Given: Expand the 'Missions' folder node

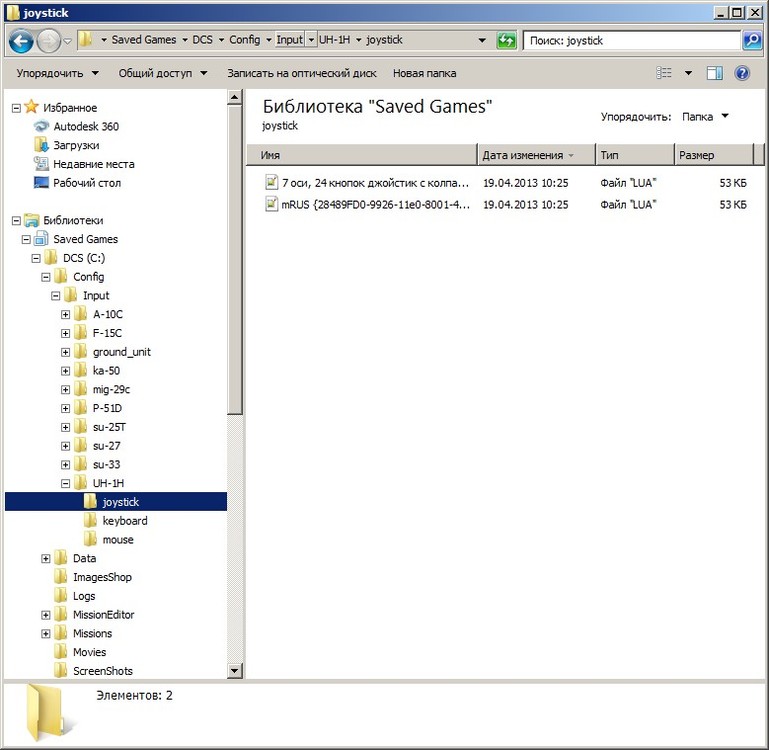Looking at the screenshot, I should tap(46, 634).
